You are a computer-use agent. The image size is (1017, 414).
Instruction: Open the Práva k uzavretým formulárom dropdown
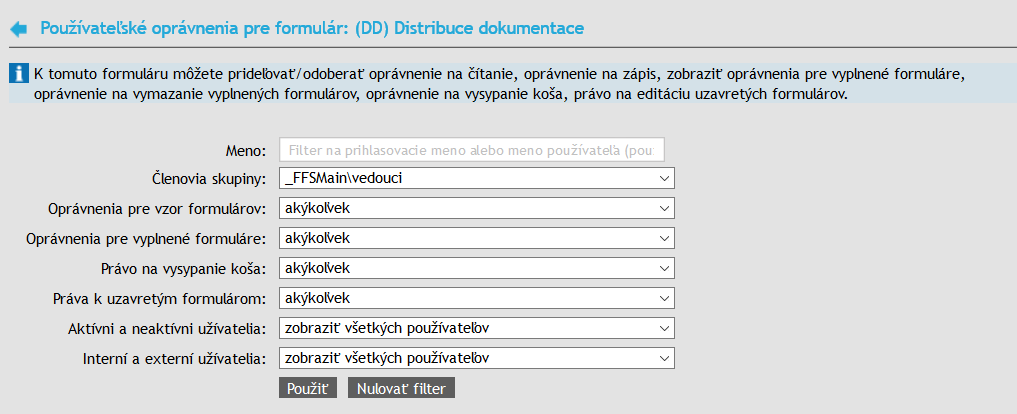(x=477, y=298)
